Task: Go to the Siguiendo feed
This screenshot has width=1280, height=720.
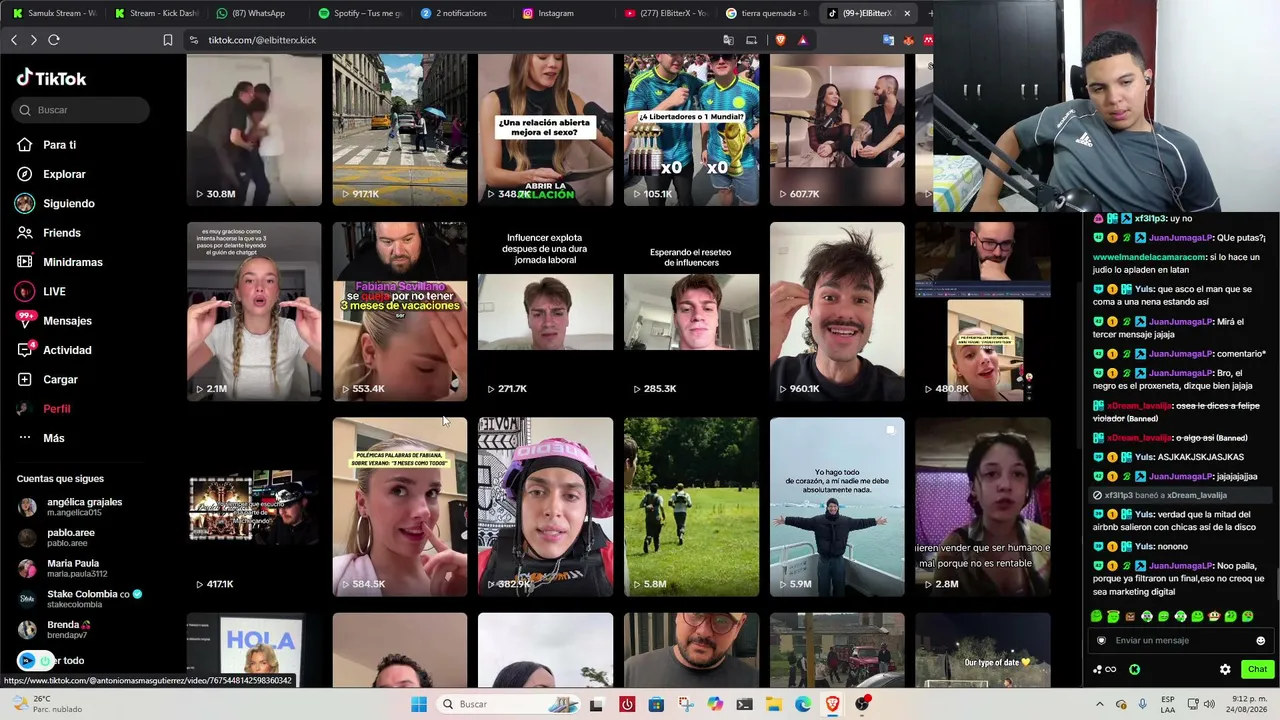Action: (x=68, y=203)
